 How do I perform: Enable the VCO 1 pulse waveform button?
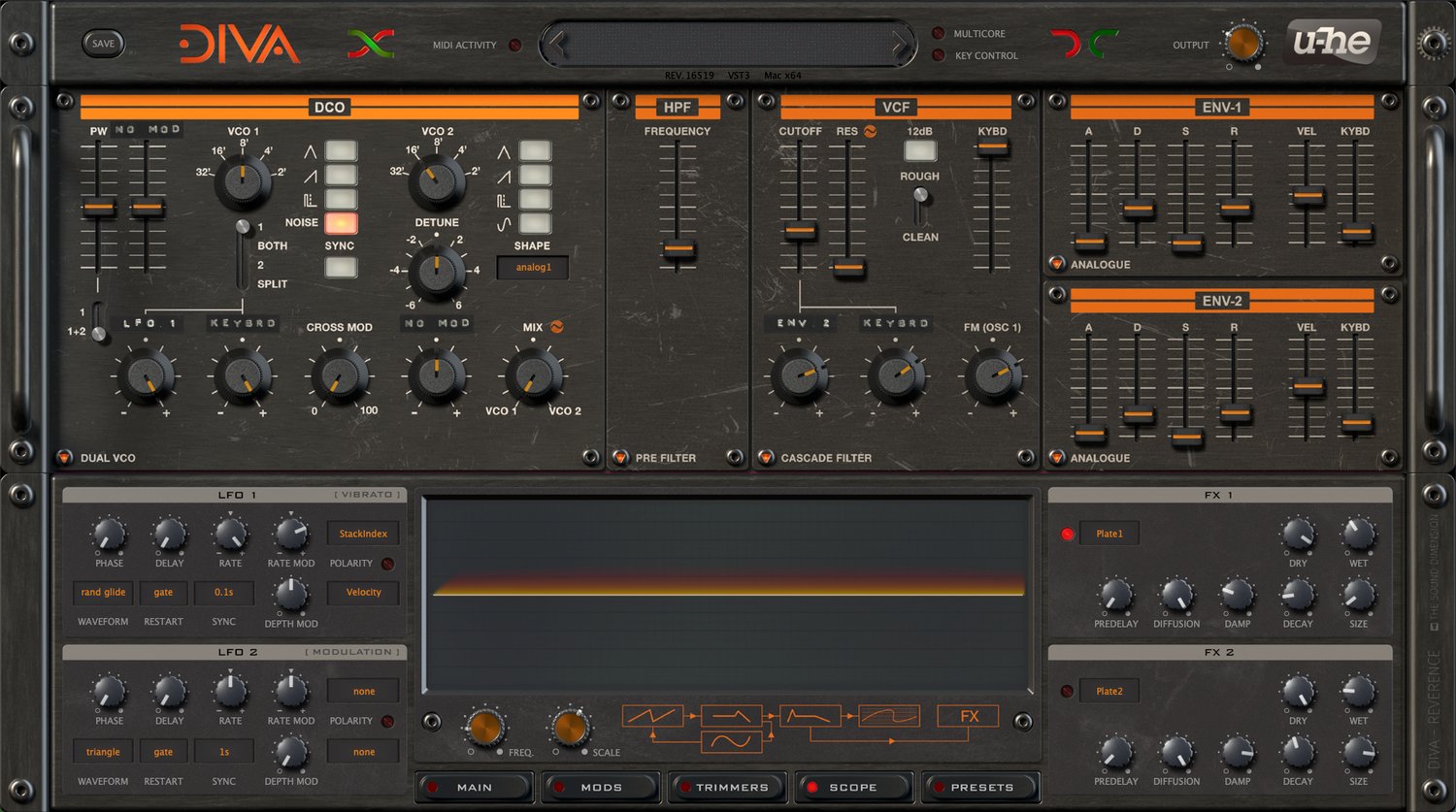pos(341,199)
